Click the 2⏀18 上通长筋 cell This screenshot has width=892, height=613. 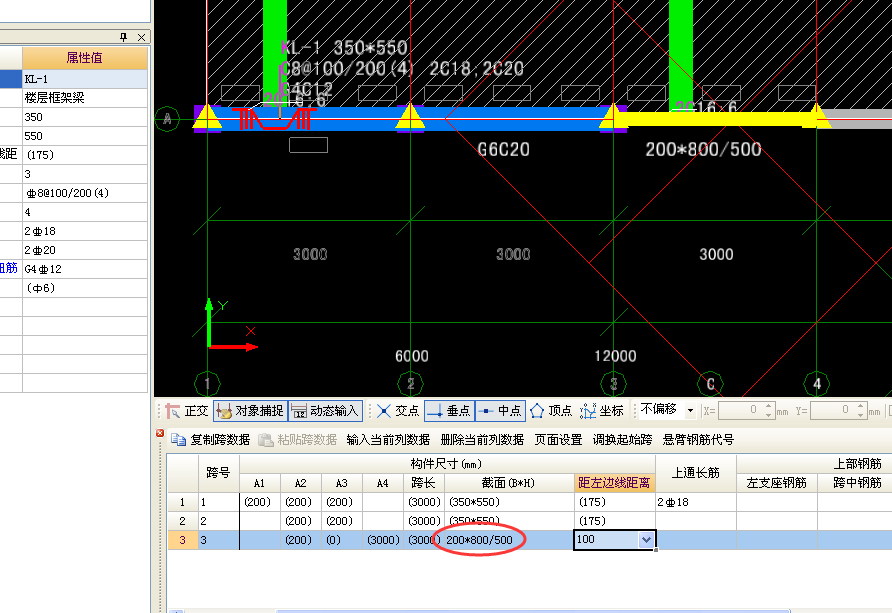696,502
